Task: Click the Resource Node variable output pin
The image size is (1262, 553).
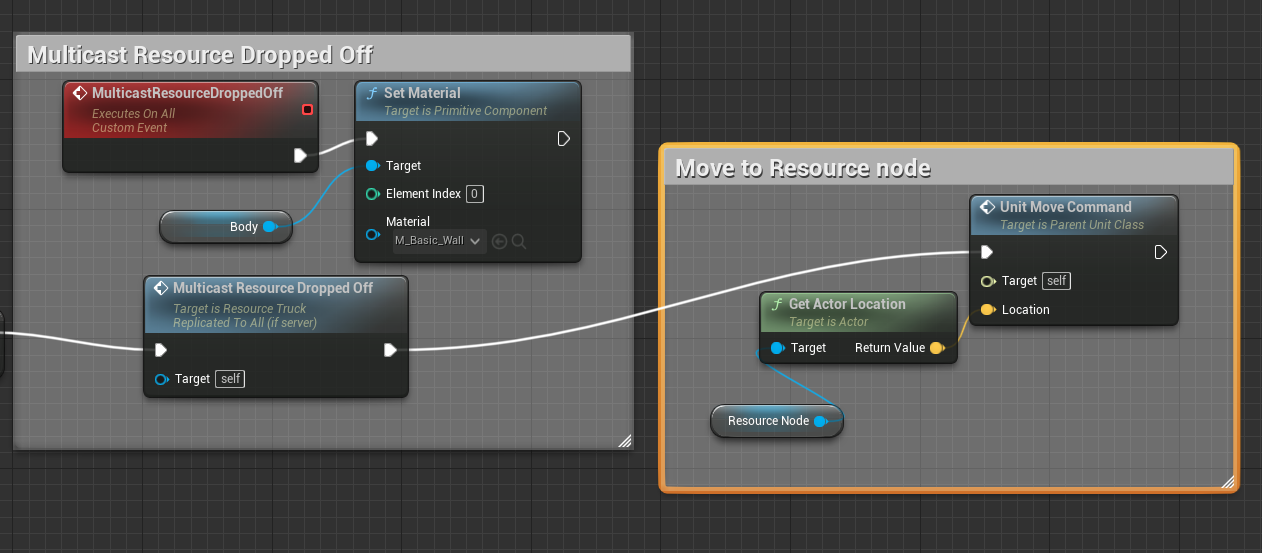Action: 821,421
